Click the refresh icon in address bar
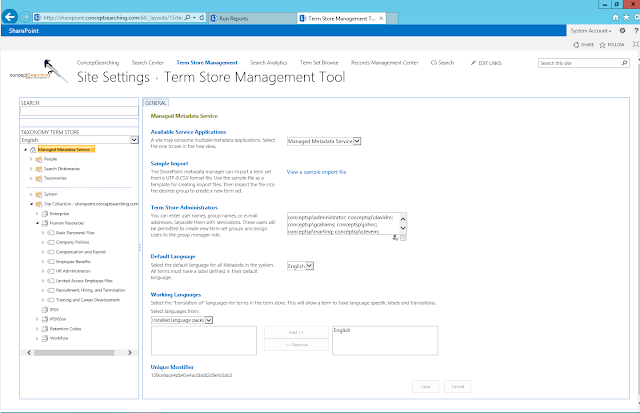 tap(202, 18)
